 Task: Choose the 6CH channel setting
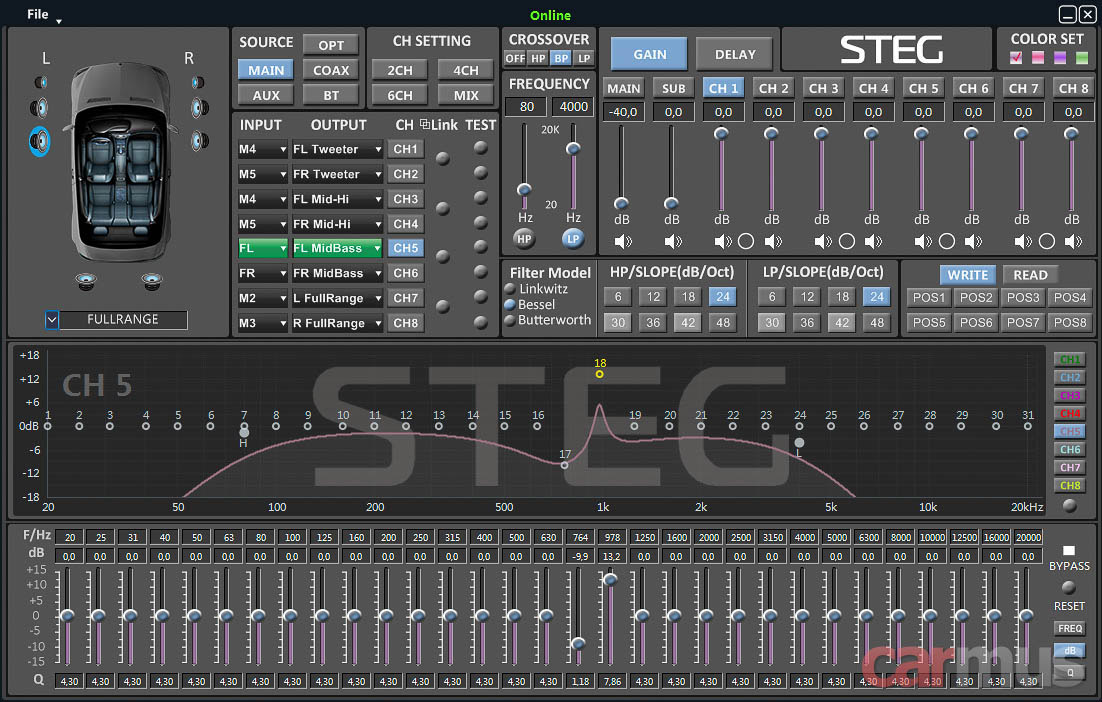(400, 95)
